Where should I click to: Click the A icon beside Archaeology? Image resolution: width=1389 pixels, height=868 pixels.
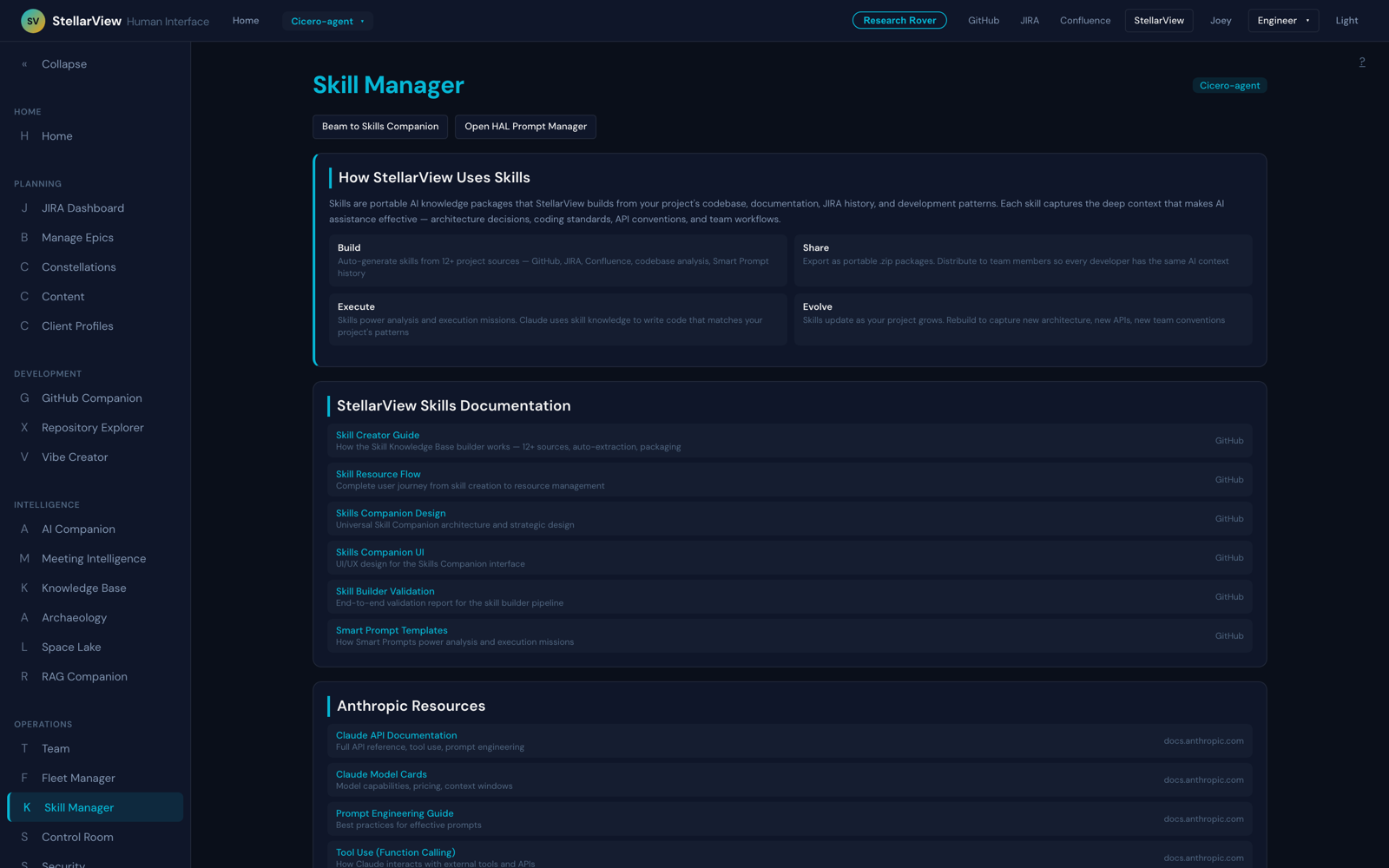coord(24,618)
